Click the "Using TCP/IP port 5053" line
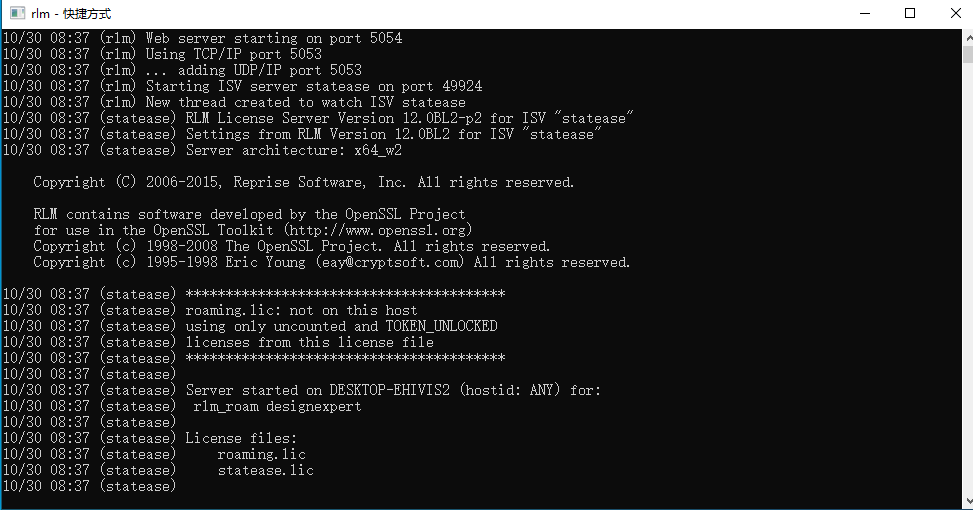 234,54
